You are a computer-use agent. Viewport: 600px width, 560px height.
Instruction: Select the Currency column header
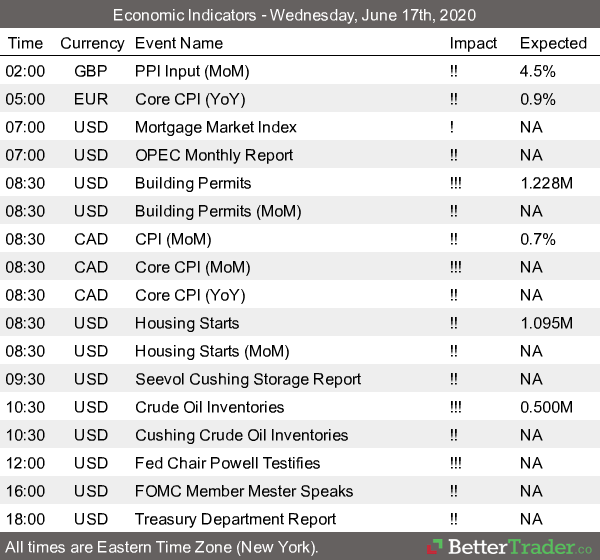click(92, 43)
